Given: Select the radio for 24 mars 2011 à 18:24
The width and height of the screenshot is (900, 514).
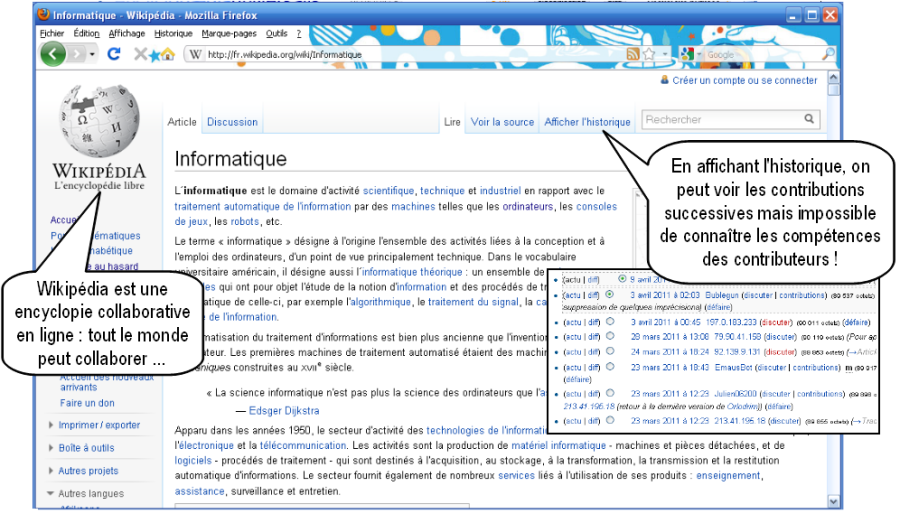Looking at the screenshot, I should [x=610, y=351].
